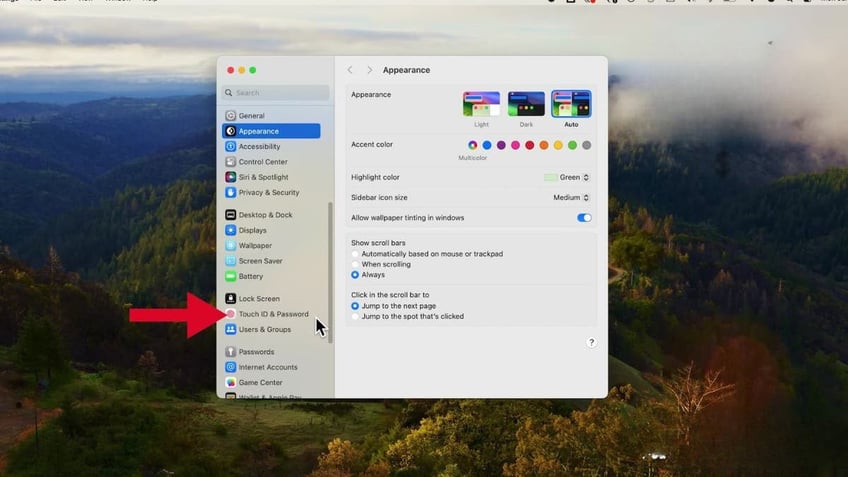
Task: Select When scrolling radio option
Action: (x=355, y=264)
